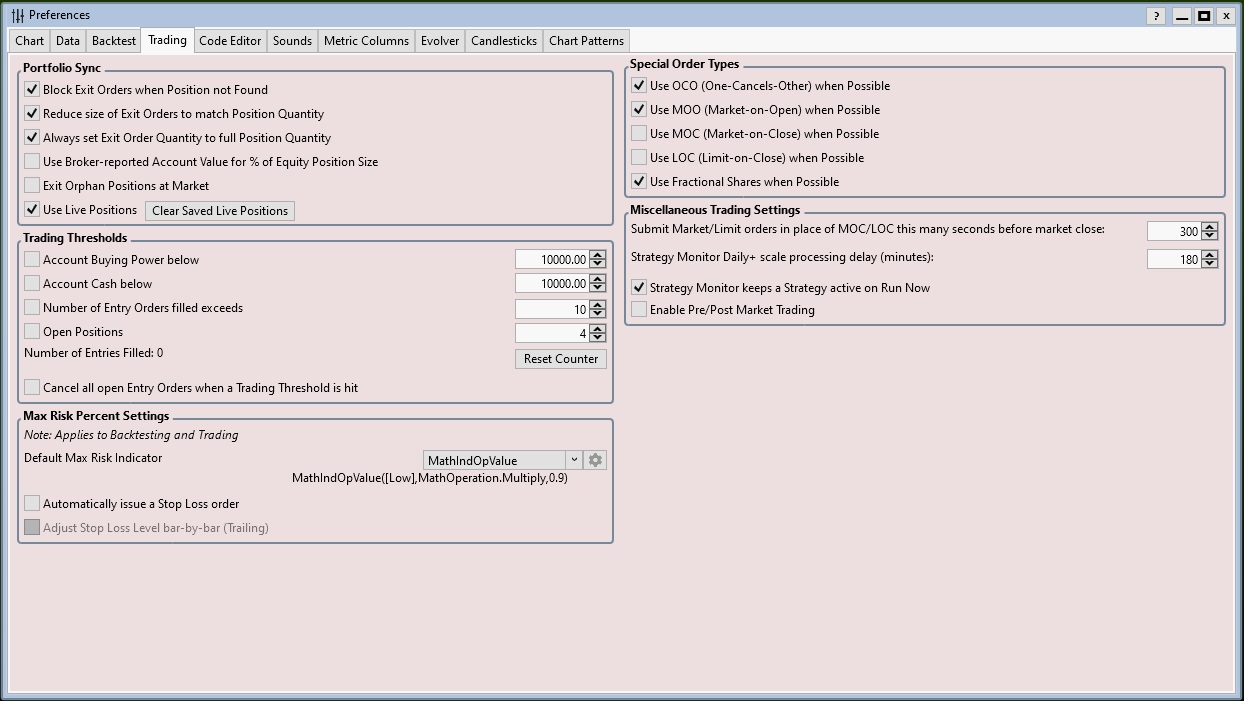This screenshot has height=701, width=1244.
Task: Decrease Number of Entry Orders filled value
Action: click(x=598, y=313)
